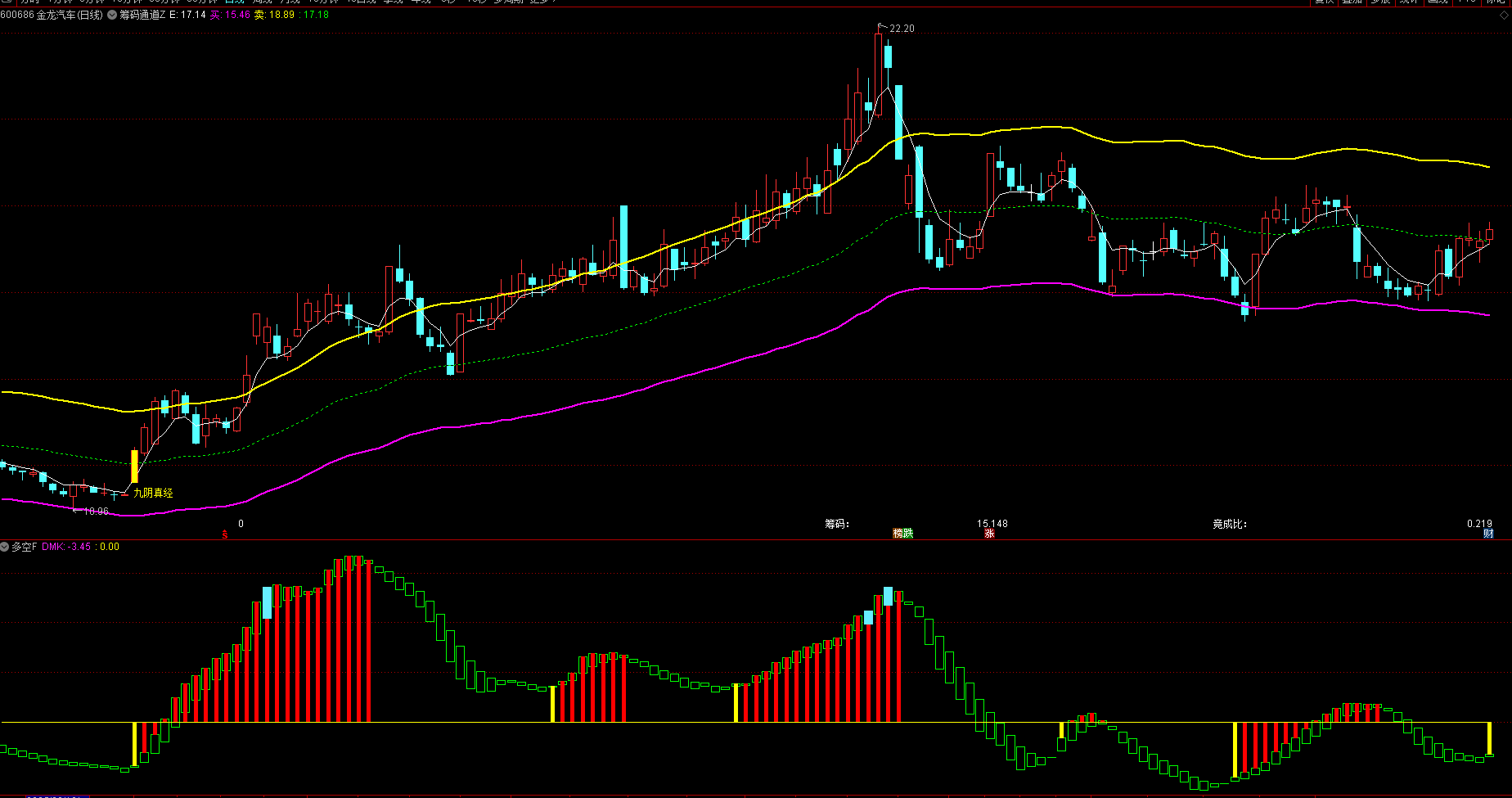
Task: Click the 10.96 lowest price label
Action: pyautogui.click(x=96, y=512)
